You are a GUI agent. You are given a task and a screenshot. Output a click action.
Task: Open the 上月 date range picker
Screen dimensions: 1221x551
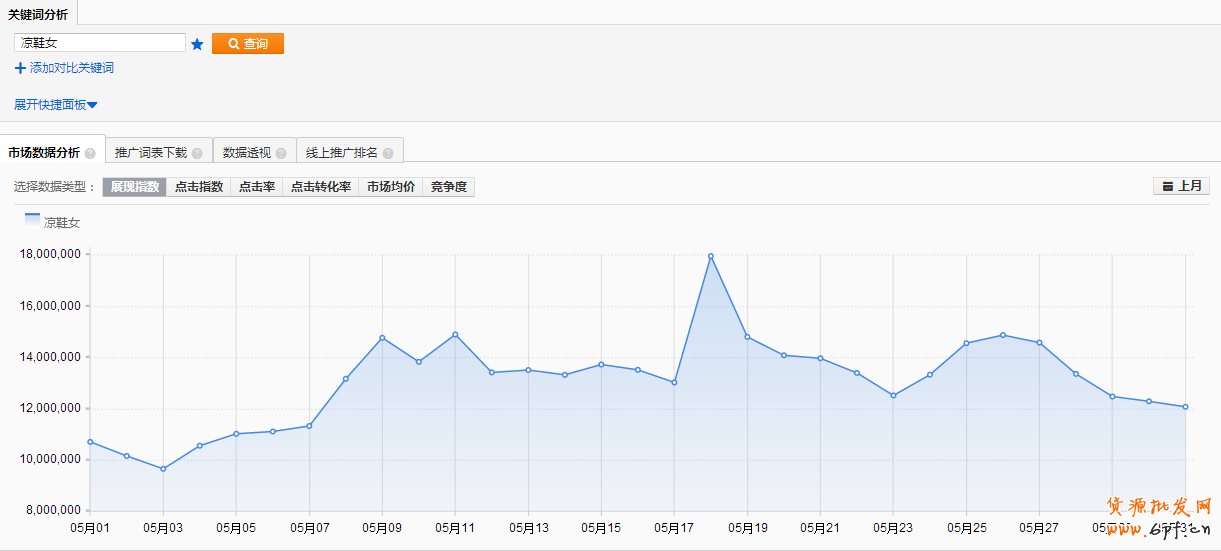tap(1182, 186)
